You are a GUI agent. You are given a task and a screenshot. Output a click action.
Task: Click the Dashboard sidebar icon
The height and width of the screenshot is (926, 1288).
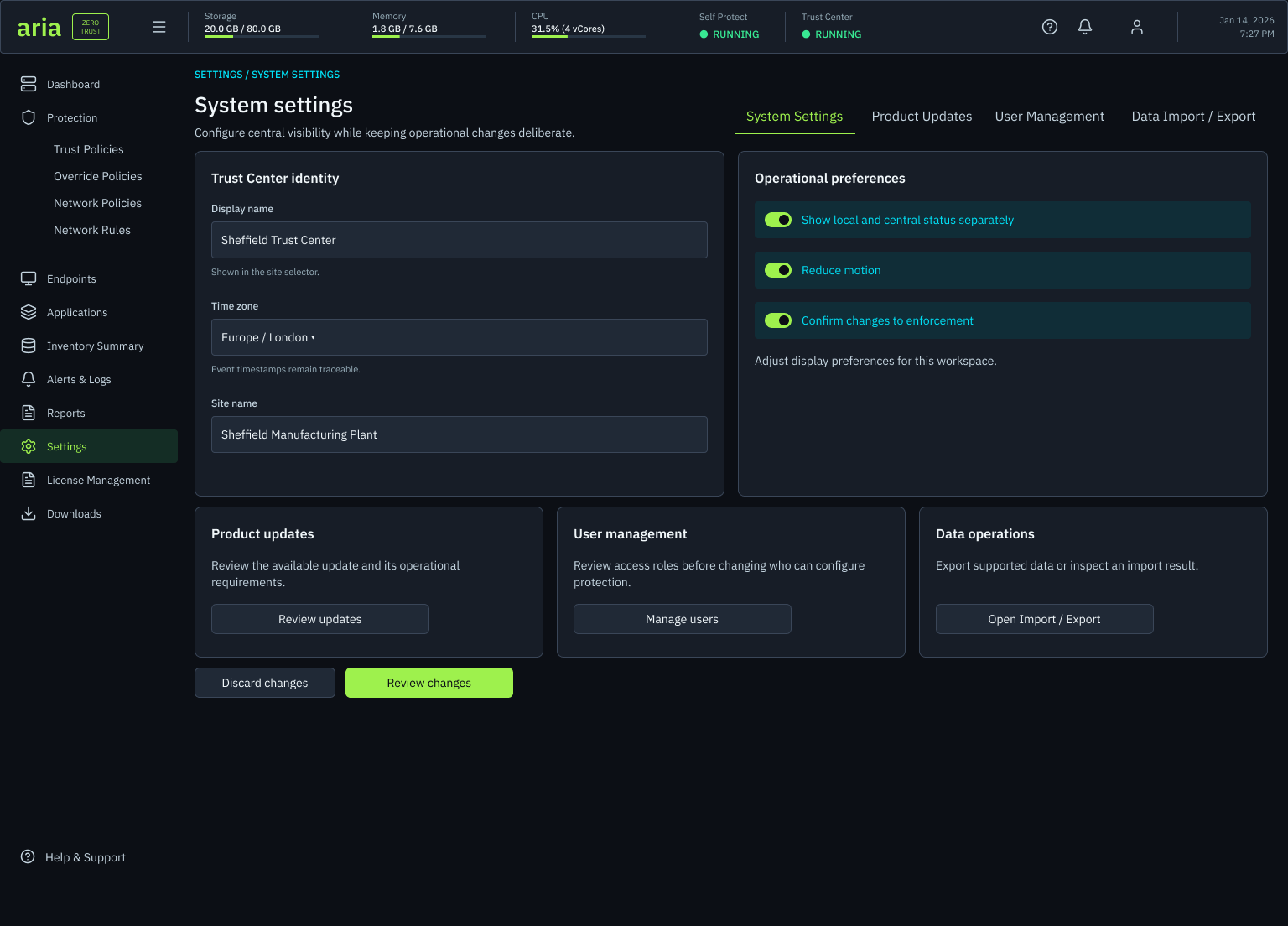[29, 84]
